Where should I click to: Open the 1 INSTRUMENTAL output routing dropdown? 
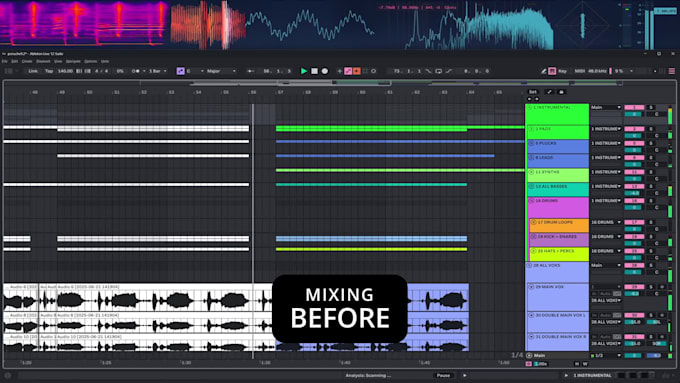click(606, 107)
